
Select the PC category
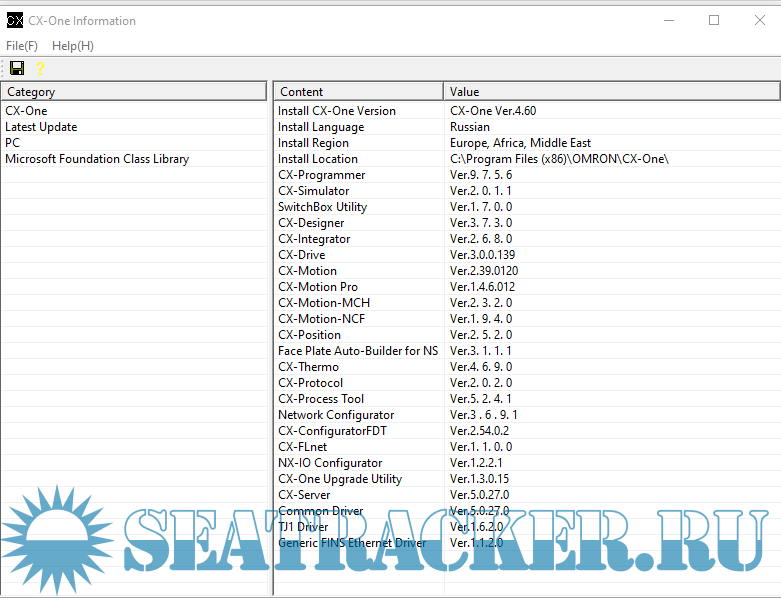tap(12, 143)
